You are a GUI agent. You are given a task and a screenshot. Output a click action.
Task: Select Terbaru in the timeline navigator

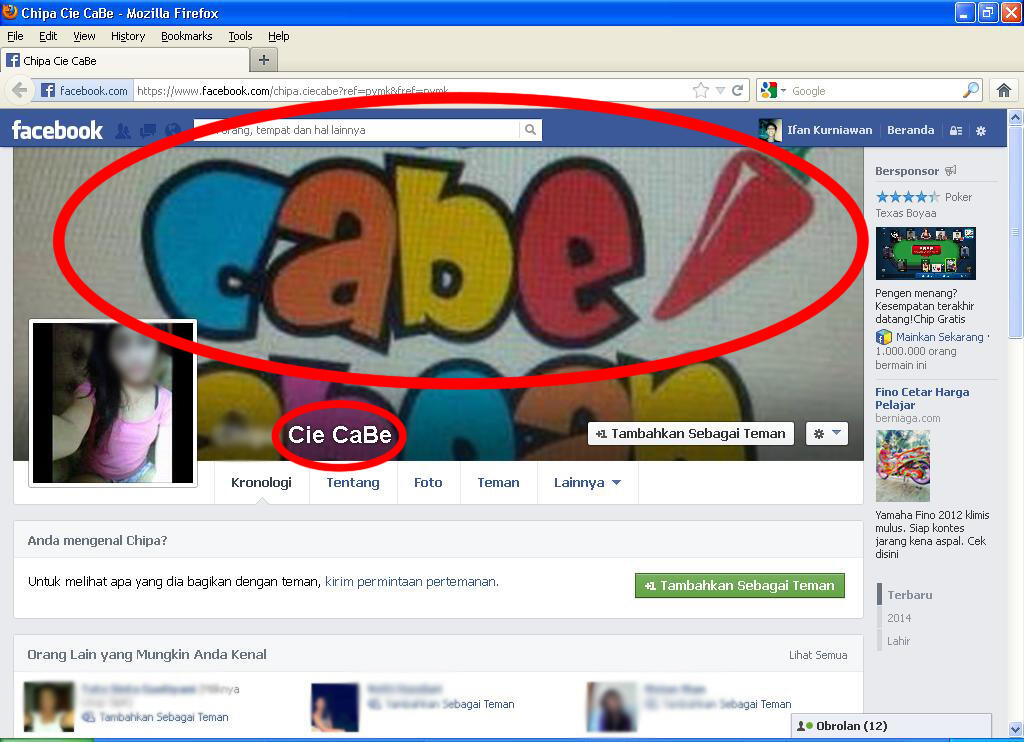[x=909, y=595]
